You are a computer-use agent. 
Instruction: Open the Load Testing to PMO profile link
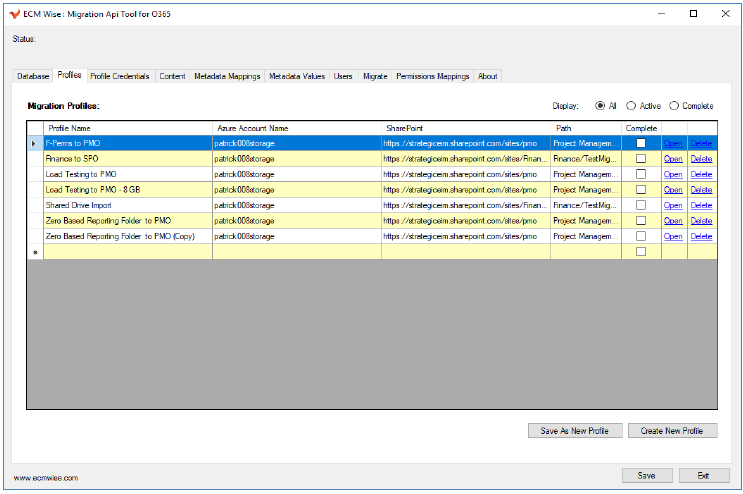click(x=673, y=175)
